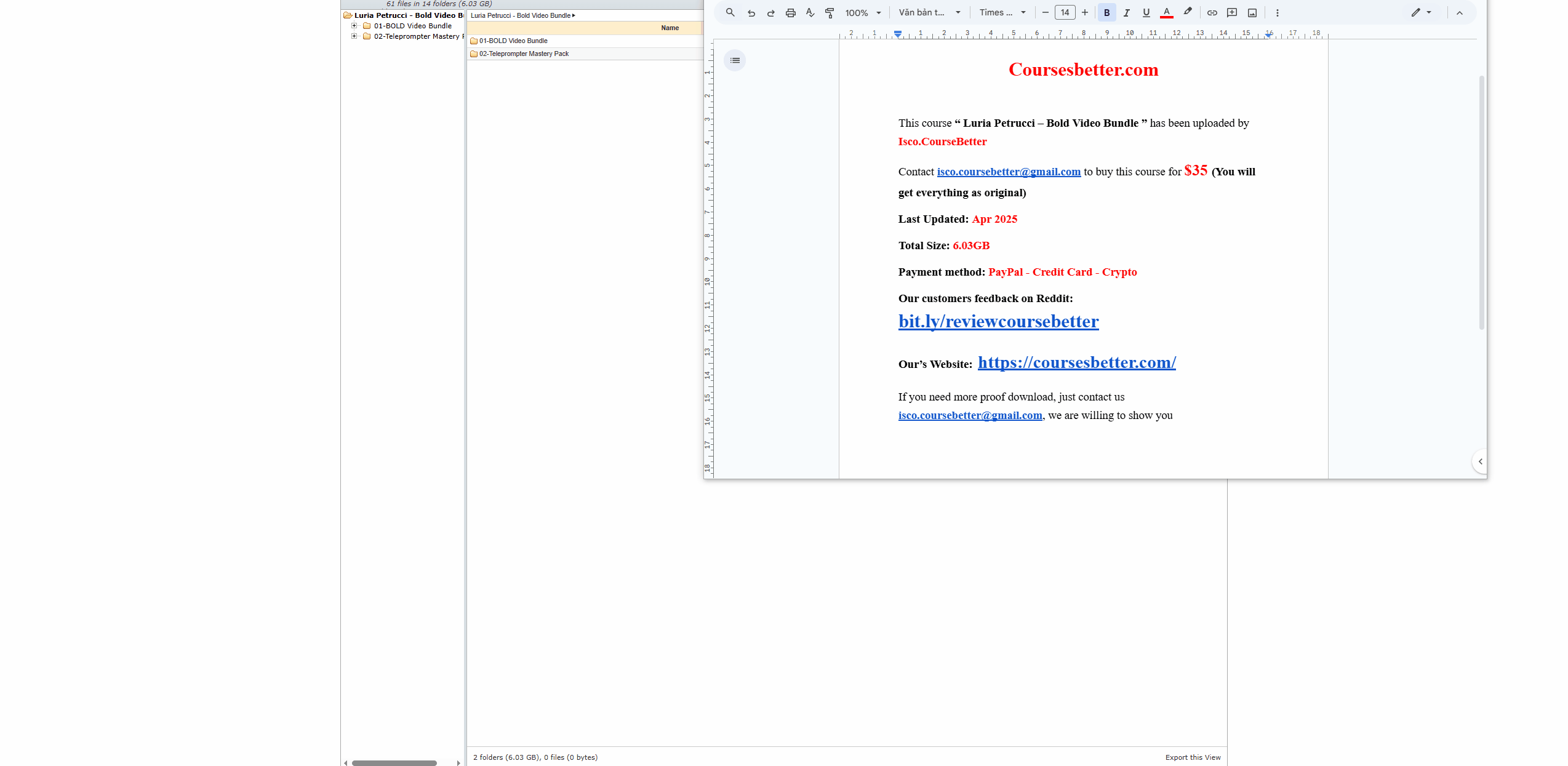1568x766 pixels.
Task: Open the pencil editing mode dropdown
Action: pyautogui.click(x=1421, y=12)
